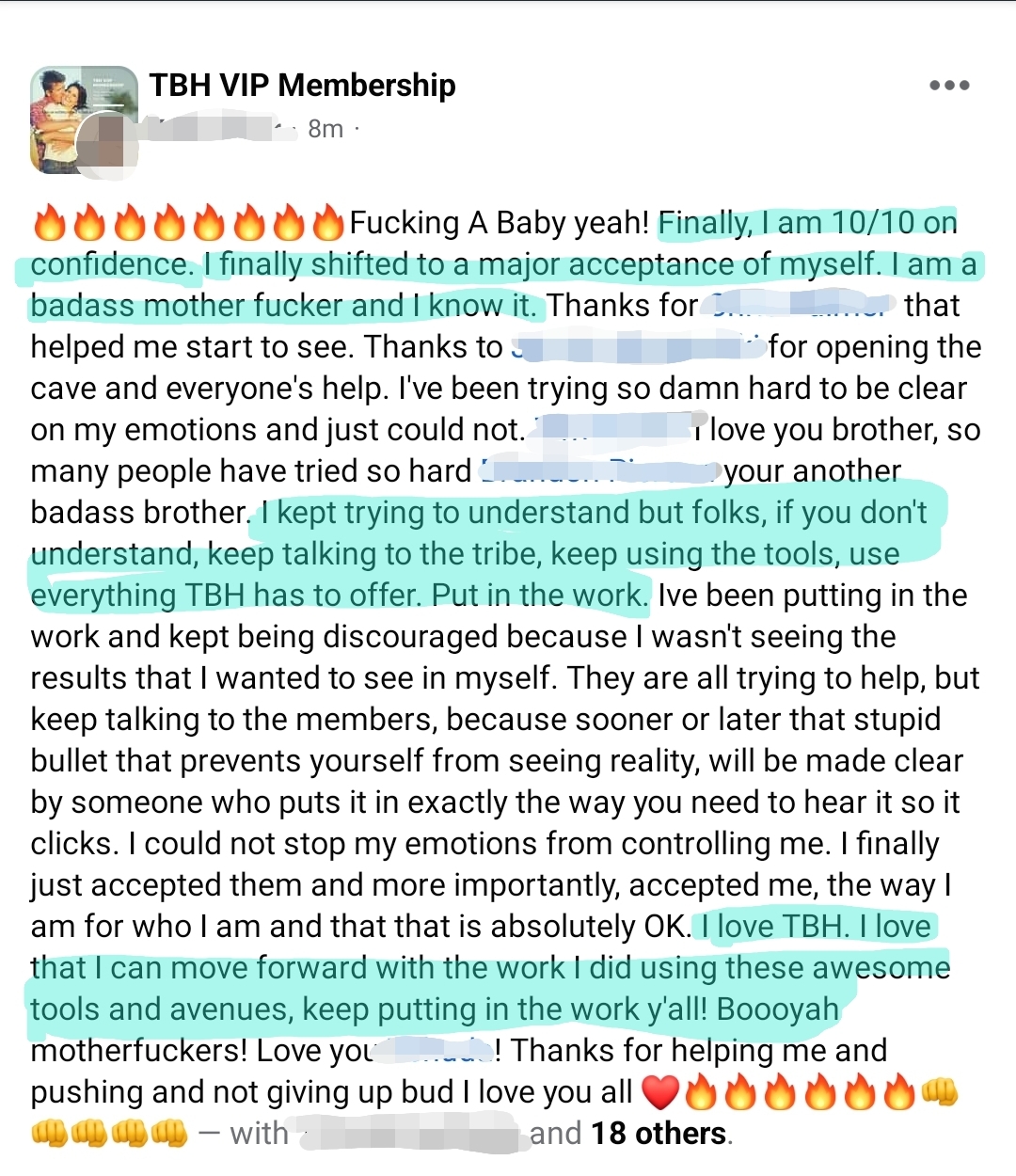Click blurred name before "your another badass brother"
1016x1176 pixels.
599,471
